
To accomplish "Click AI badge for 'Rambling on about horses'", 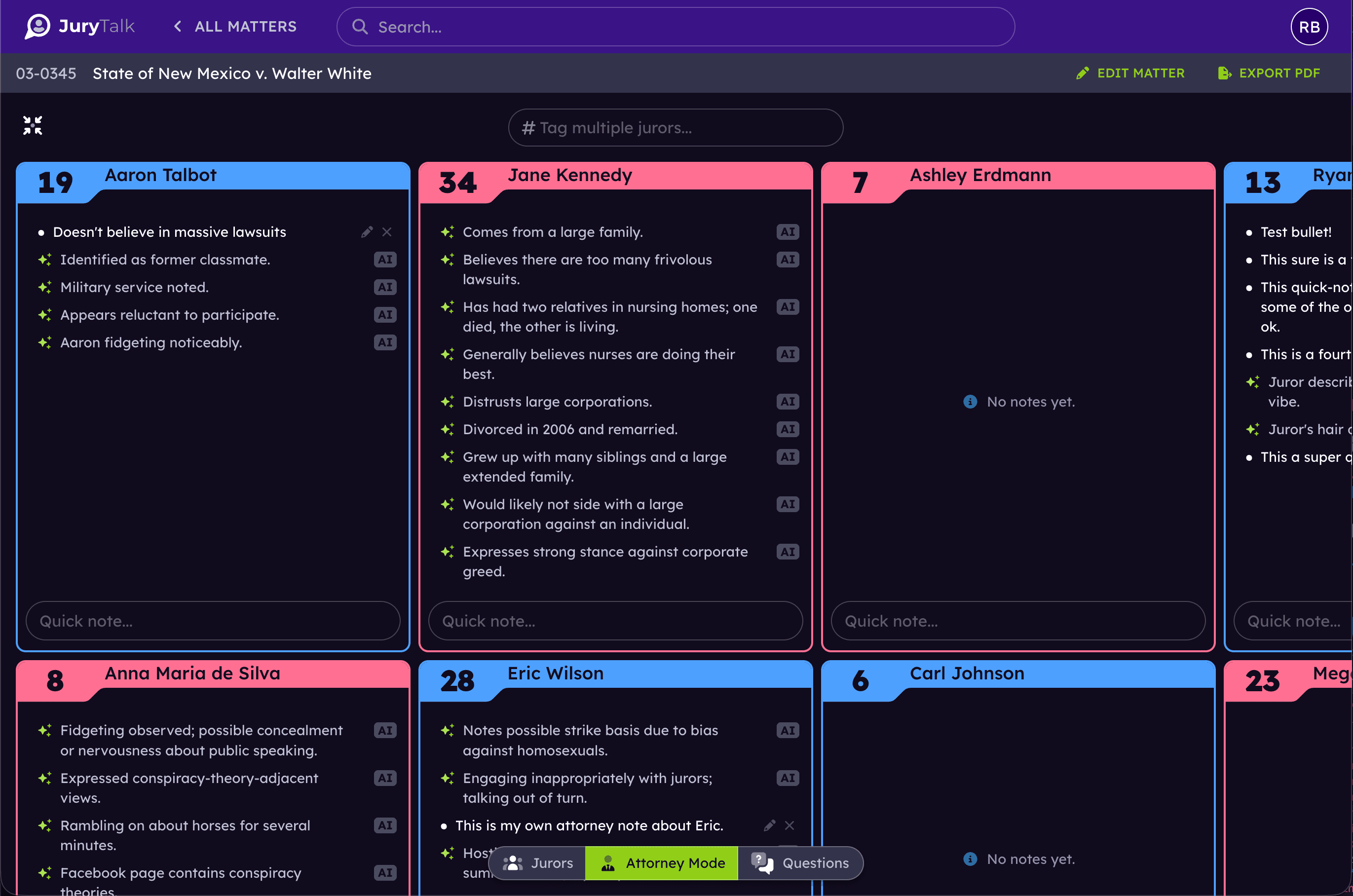I will tap(385, 826).
